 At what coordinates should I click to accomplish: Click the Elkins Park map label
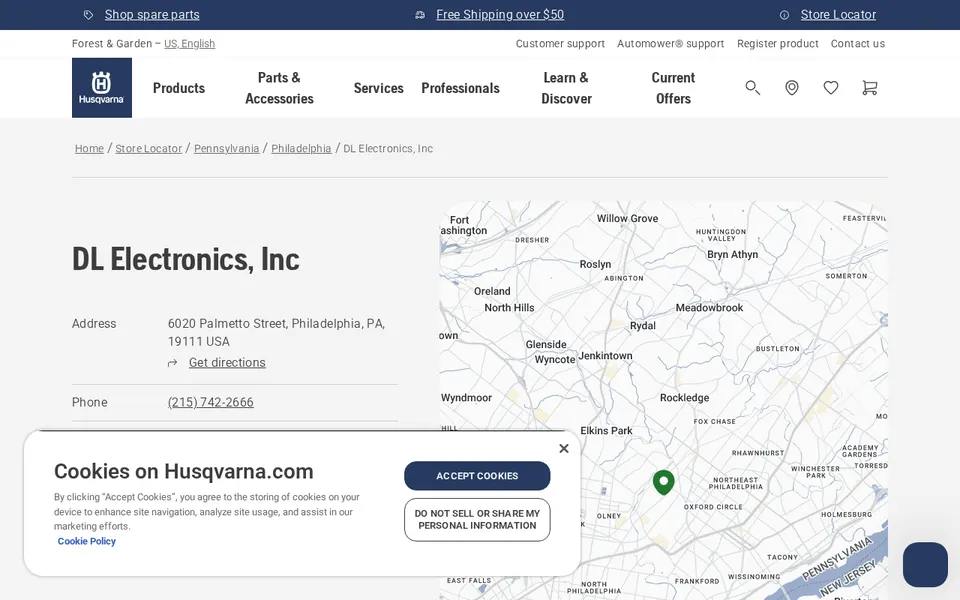click(606, 431)
